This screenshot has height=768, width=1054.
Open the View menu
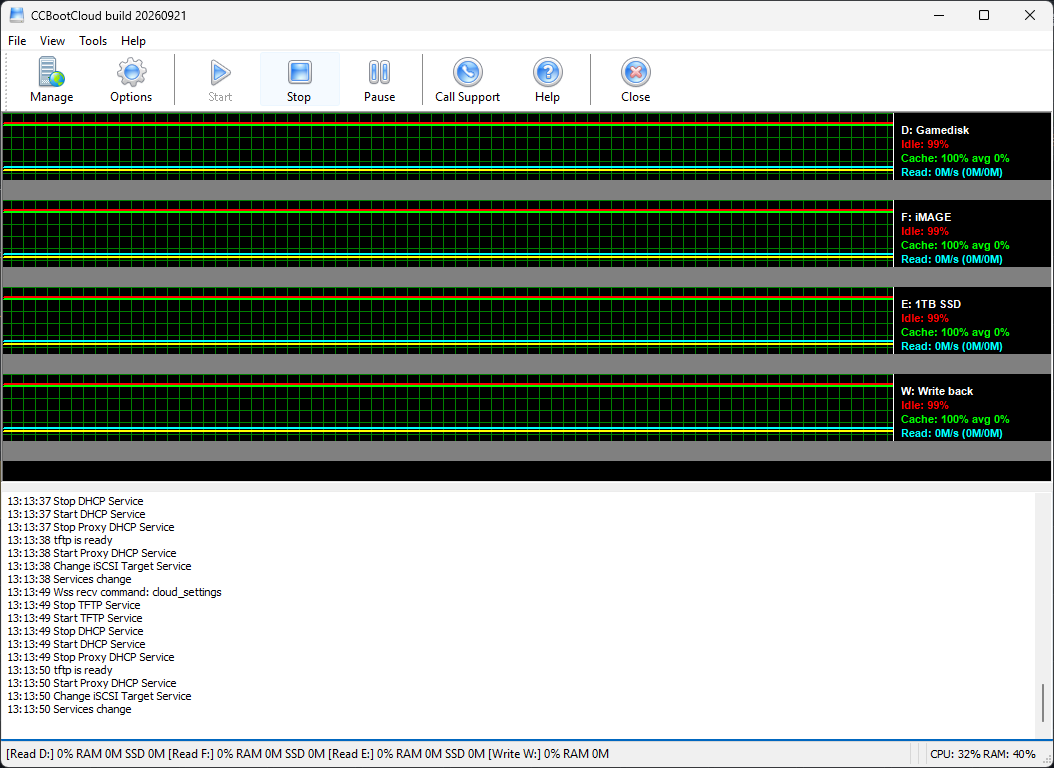coord(52,41)
